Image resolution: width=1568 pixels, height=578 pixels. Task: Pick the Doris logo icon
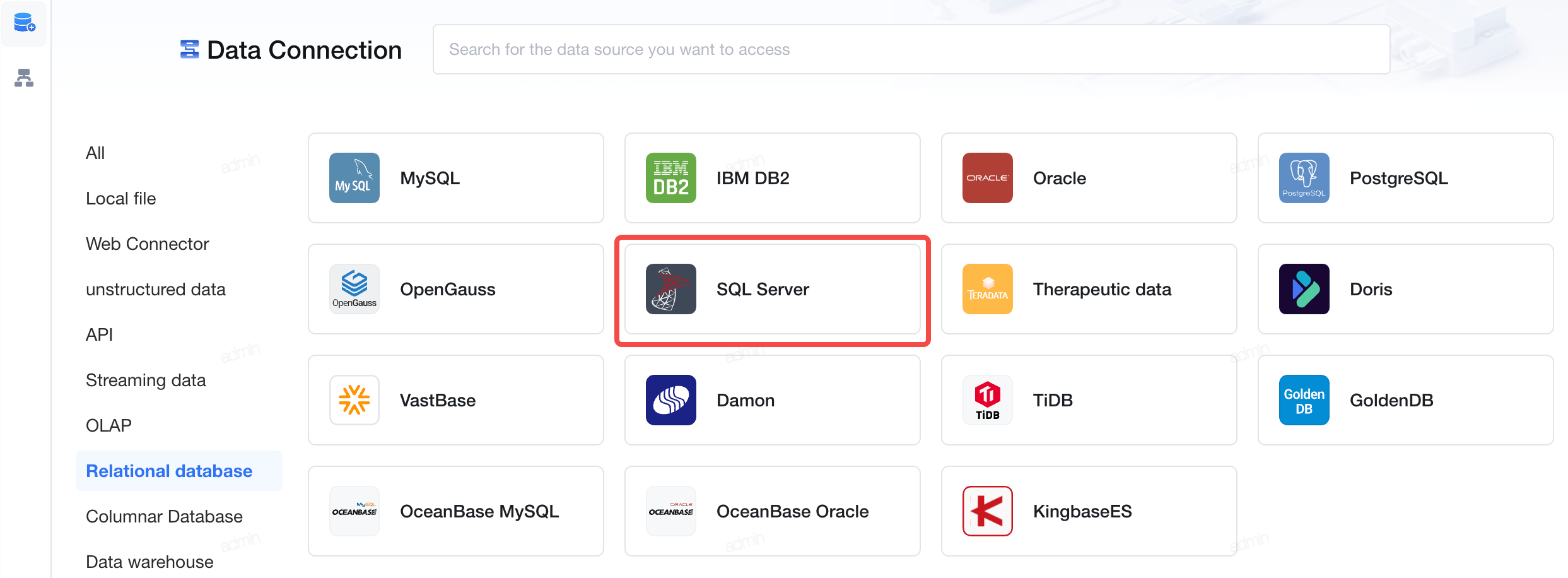pos(1304,289)
